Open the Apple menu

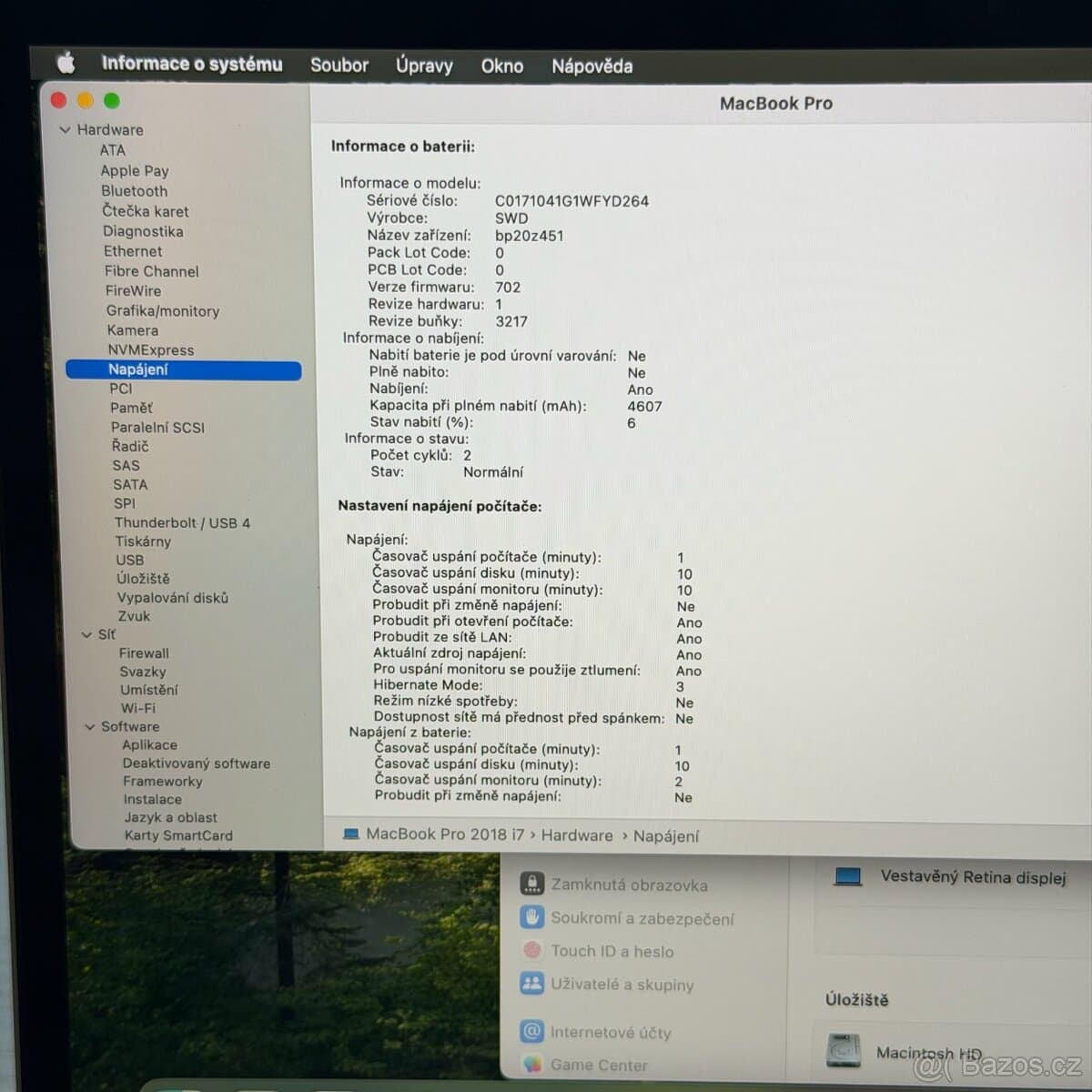pyautogui.click(x=66, y=63)
